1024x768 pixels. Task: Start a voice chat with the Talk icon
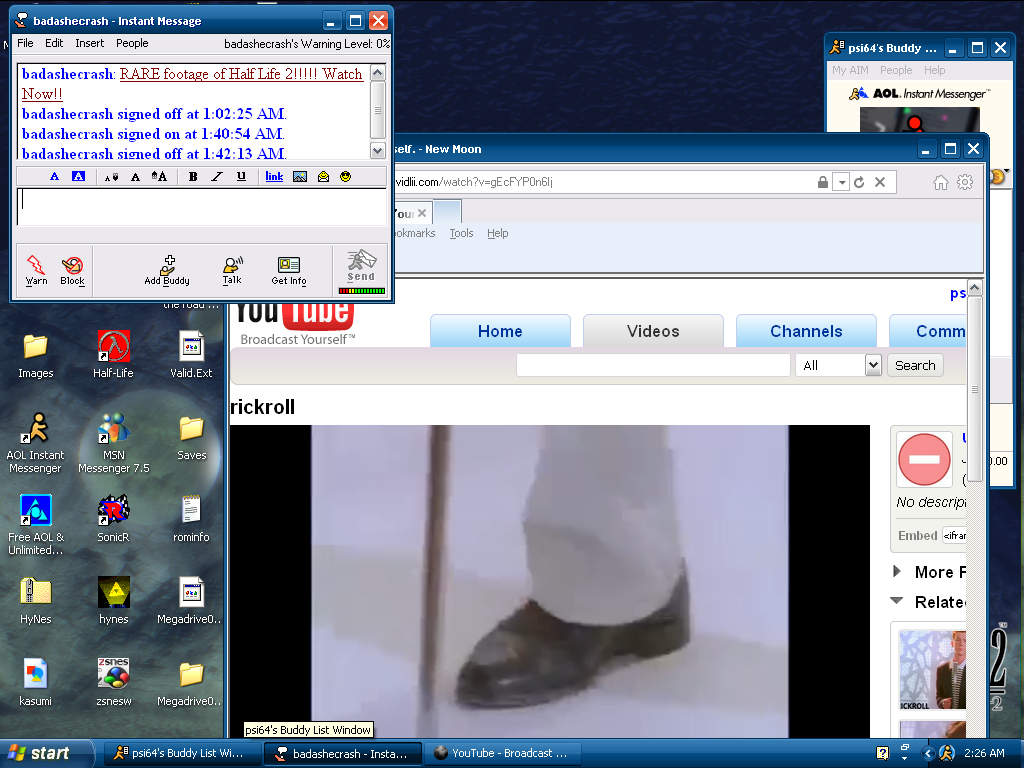point(232,268)
